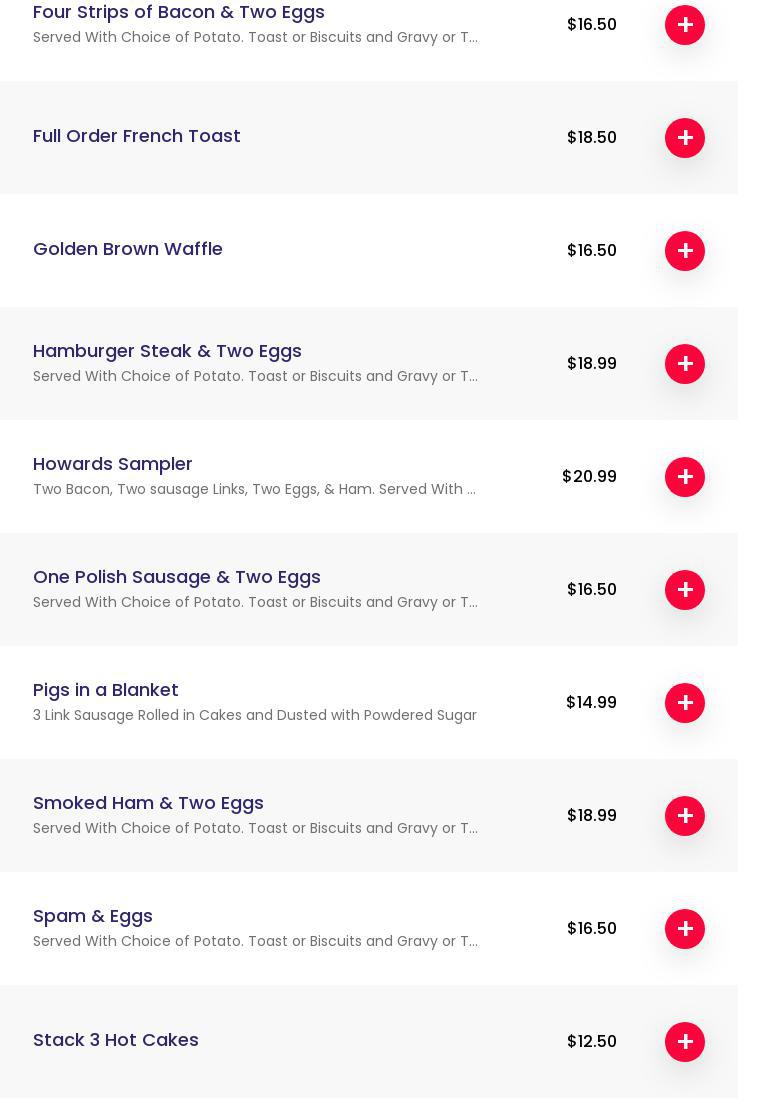Click plus icon for Stack 3 Hot Cakes

coord(685,1042)
